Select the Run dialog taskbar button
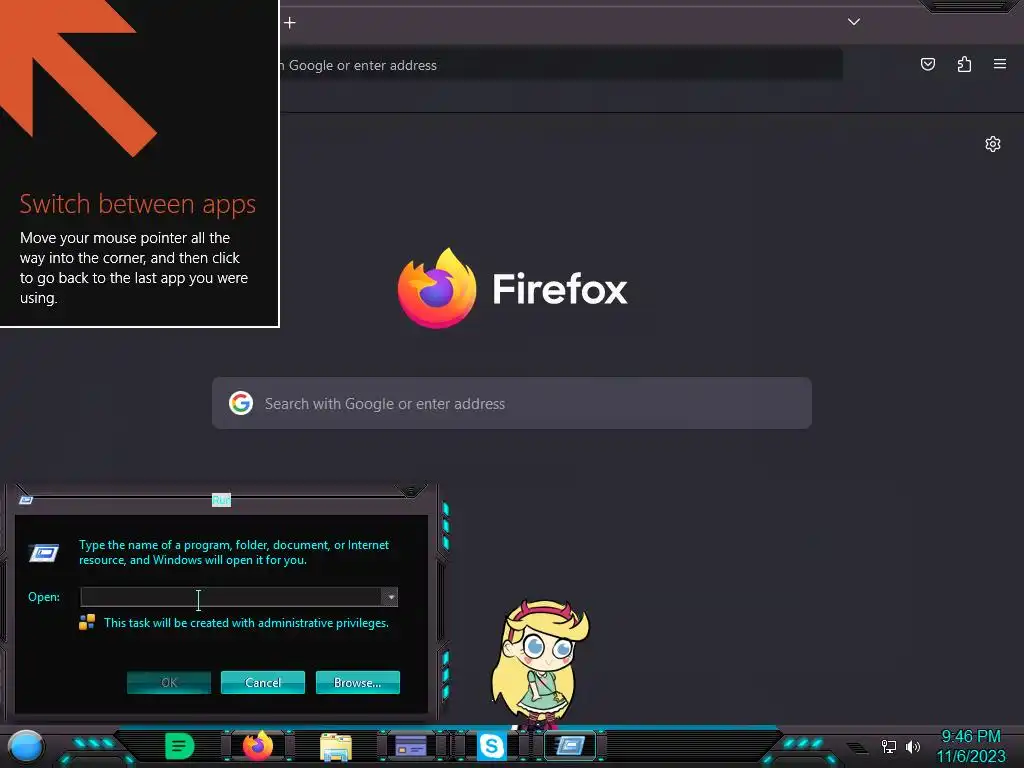1024x768 pixels. [x=570, y=745]
